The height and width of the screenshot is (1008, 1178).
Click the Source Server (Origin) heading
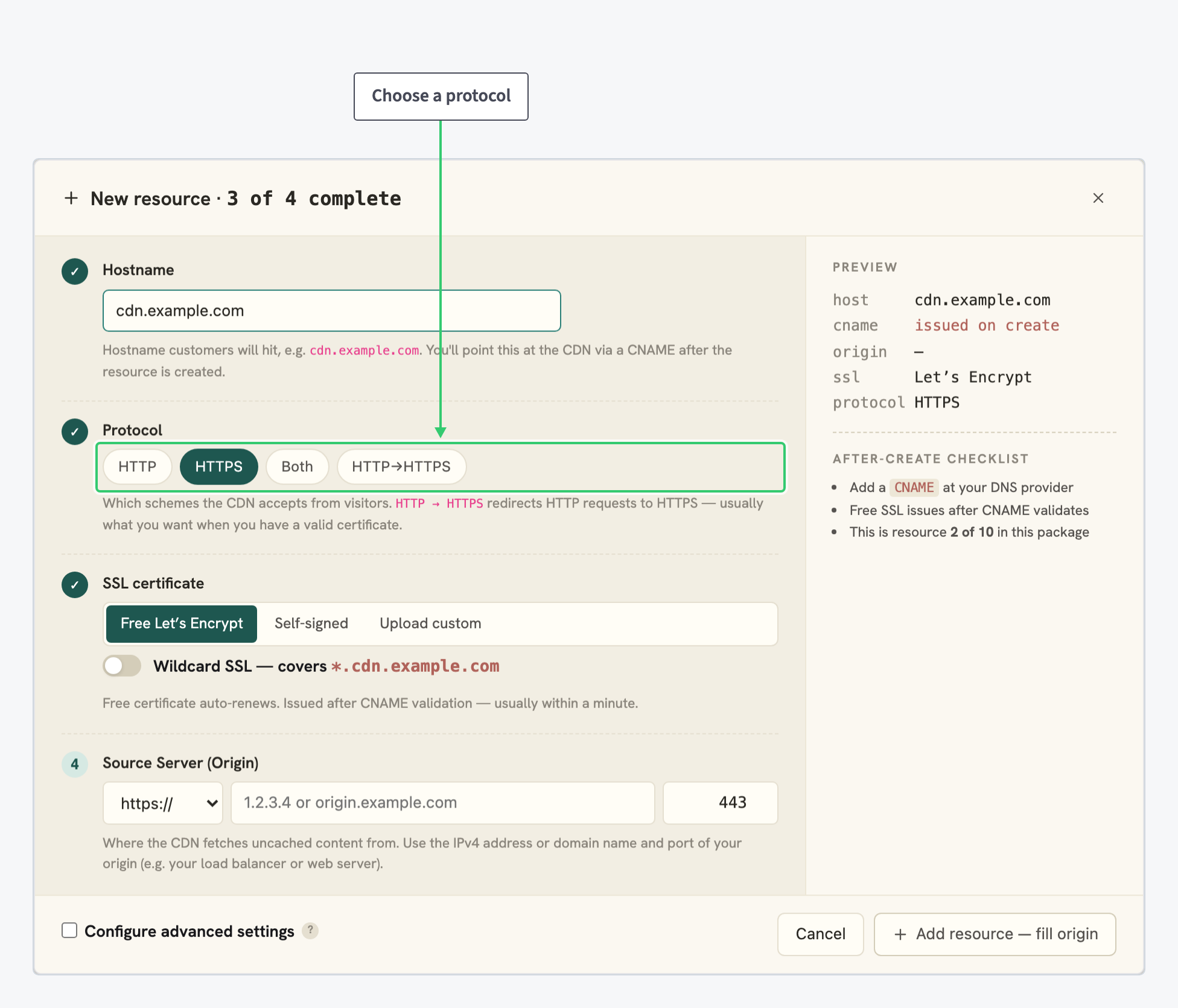tap(180, 763)
